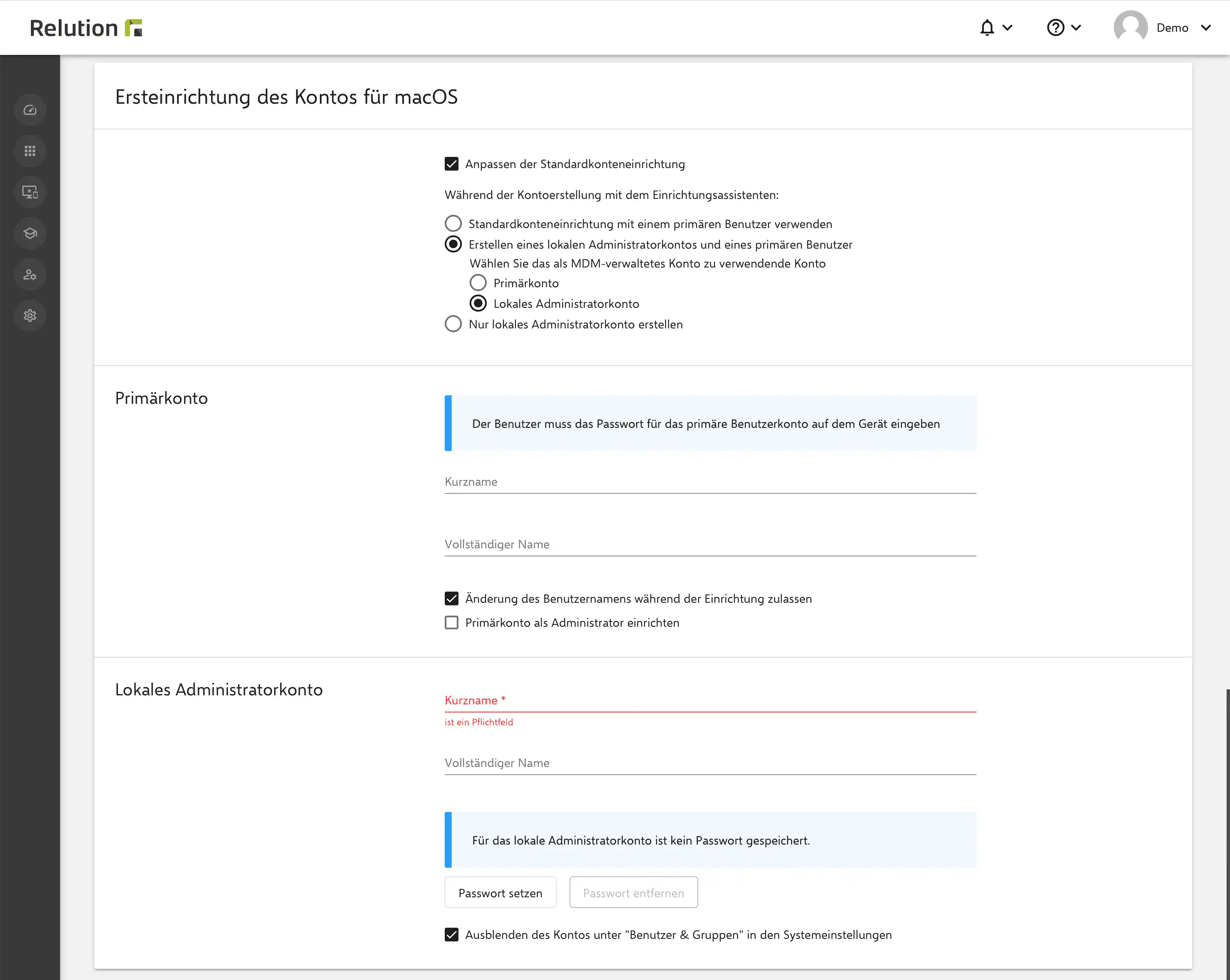Toggle Ausblenden des Kontos checkbox
Viewport: 1230px width, 980px height.
pyautogui.click(x=451, y=935)
